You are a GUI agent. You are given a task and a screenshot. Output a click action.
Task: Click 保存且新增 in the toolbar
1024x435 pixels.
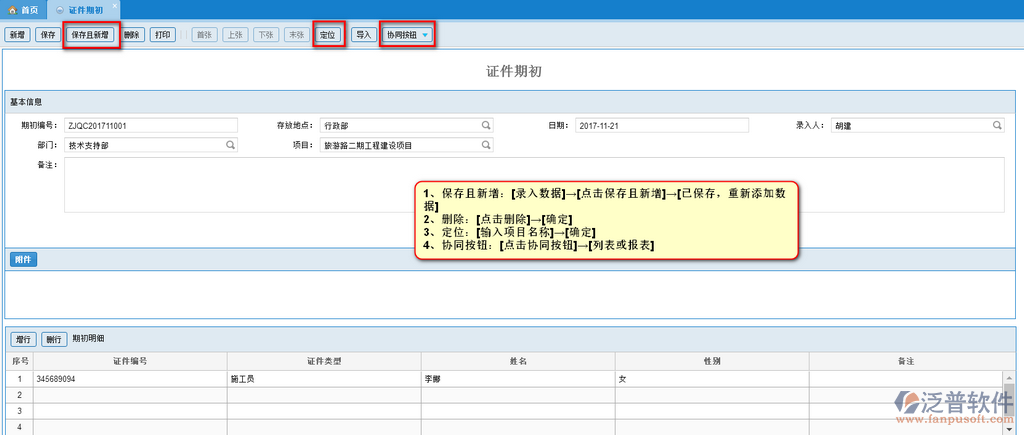click(x=91, y=35)
